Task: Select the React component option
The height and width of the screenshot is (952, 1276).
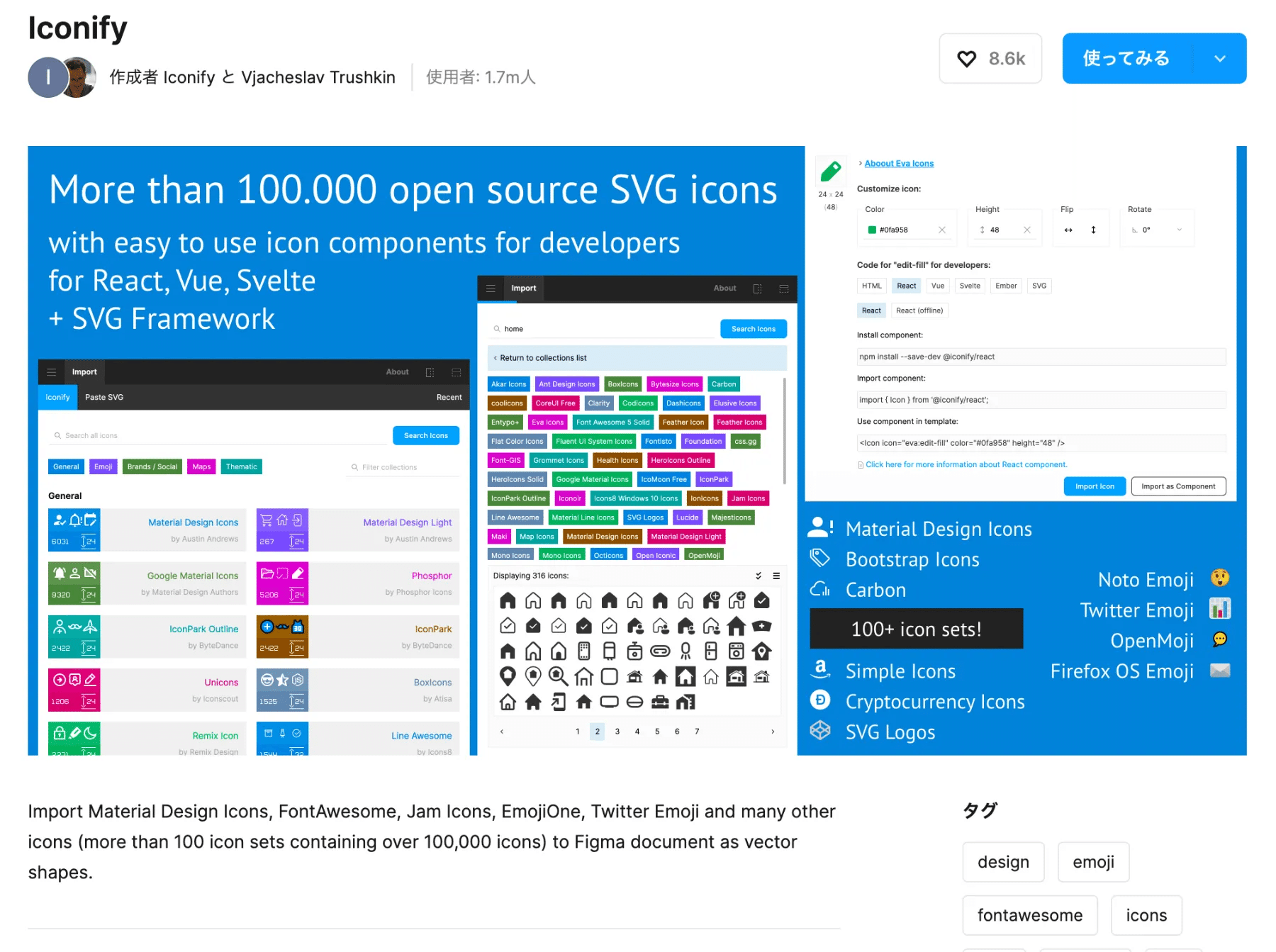Action: (871, 310)
